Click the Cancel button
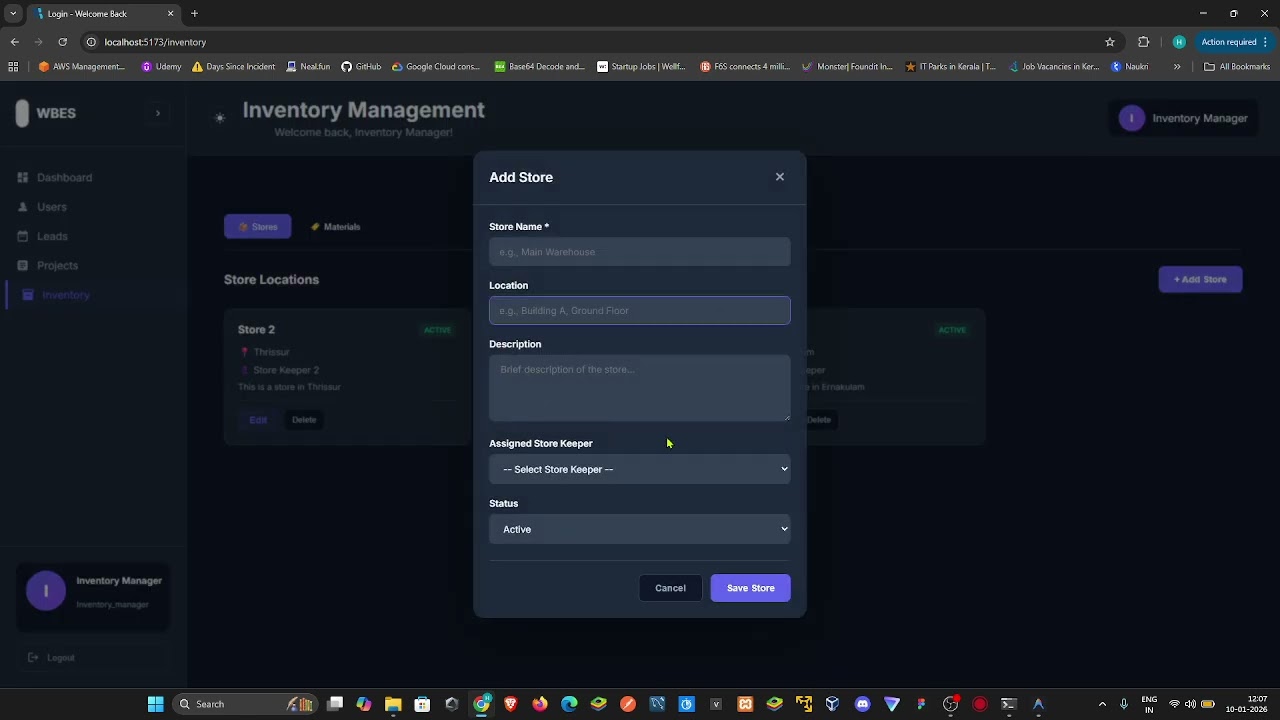 (x=670, y=588)
